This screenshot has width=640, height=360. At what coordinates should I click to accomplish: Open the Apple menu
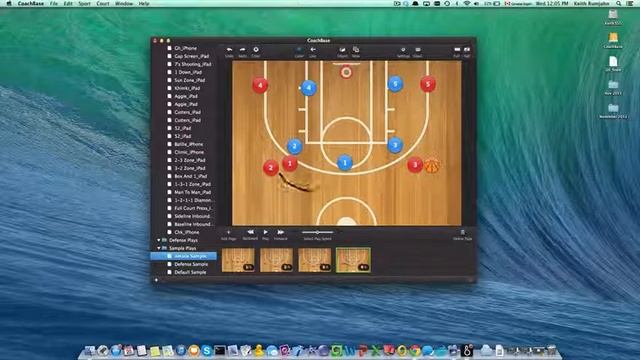point(9,3)
